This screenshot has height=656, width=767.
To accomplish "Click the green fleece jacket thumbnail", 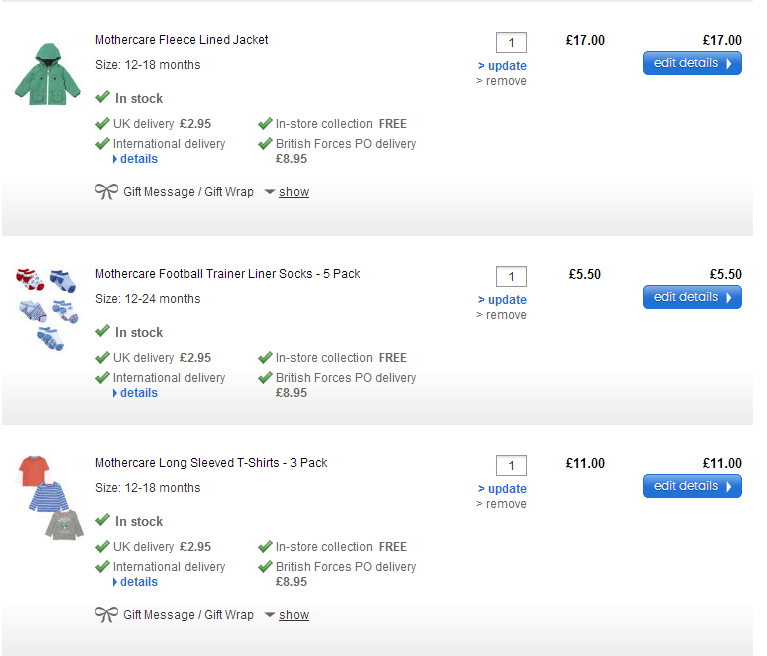I will pyautogui.click(x=39, y=70).
